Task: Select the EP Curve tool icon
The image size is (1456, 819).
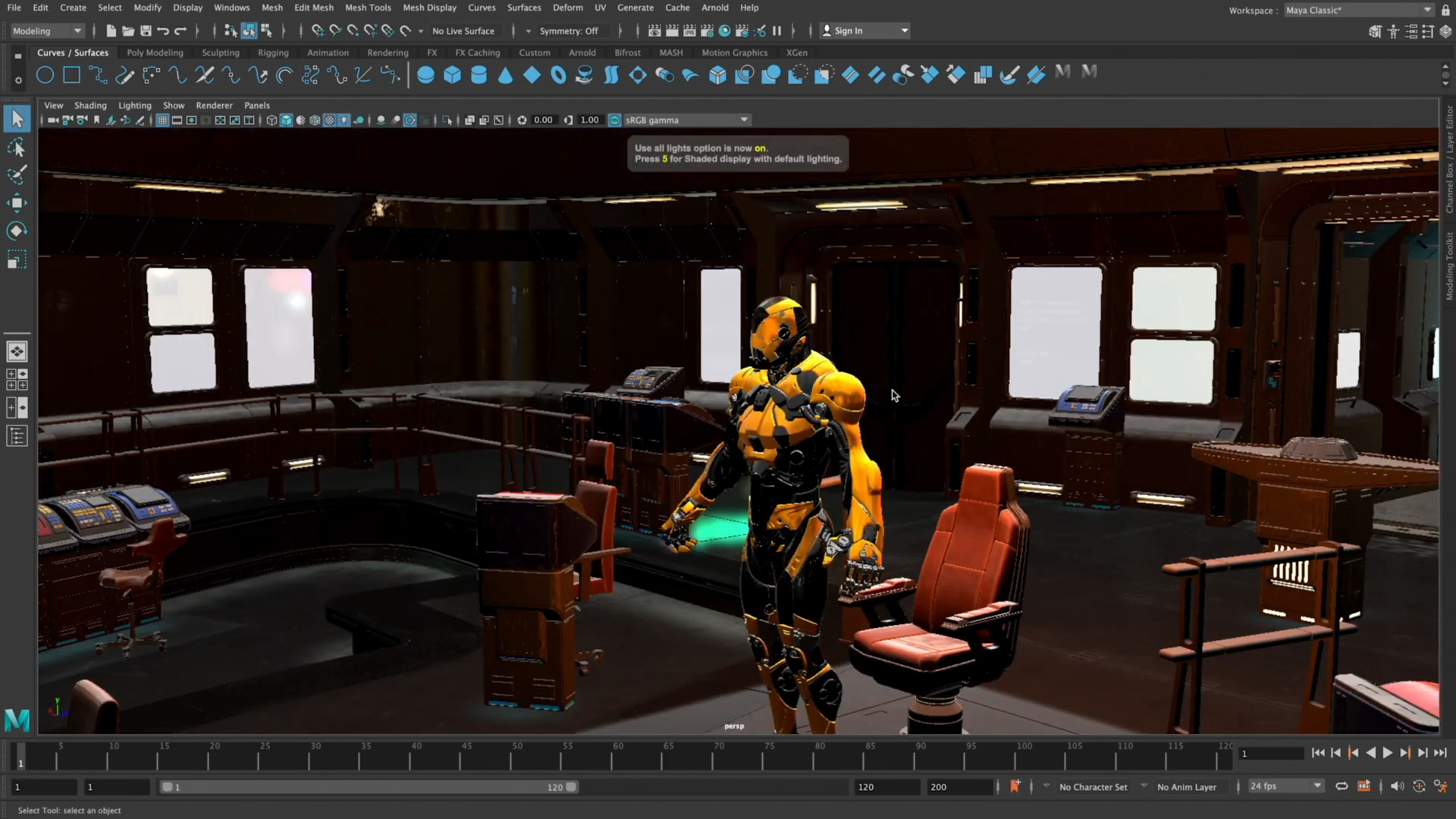Action: click(x=98, y=75)
